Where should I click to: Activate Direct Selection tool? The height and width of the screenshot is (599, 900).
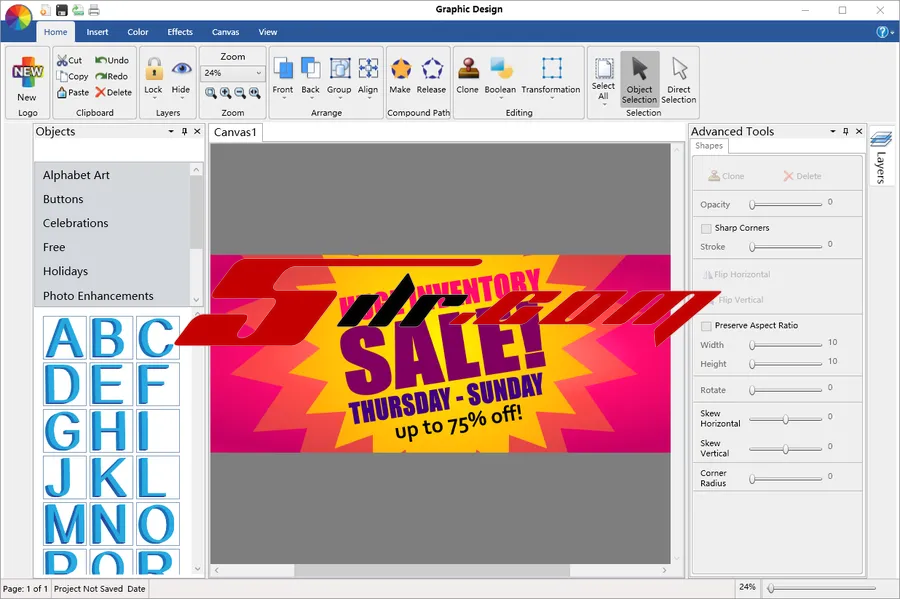click(679, 80)
